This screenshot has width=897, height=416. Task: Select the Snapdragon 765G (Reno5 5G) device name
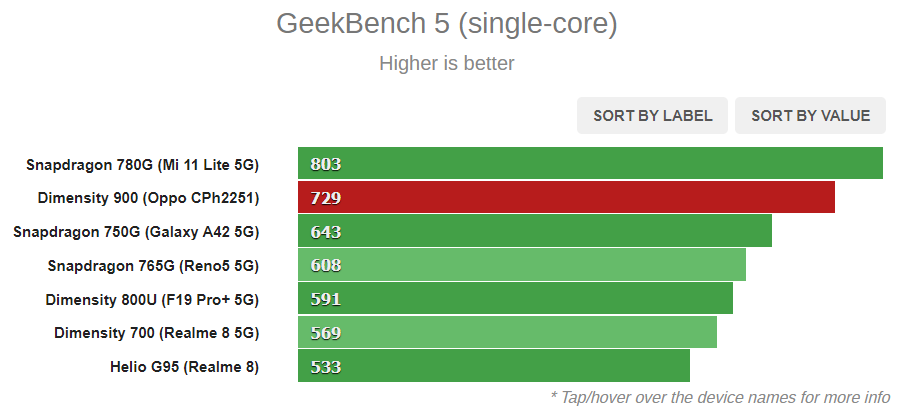(x=153, y=266)
